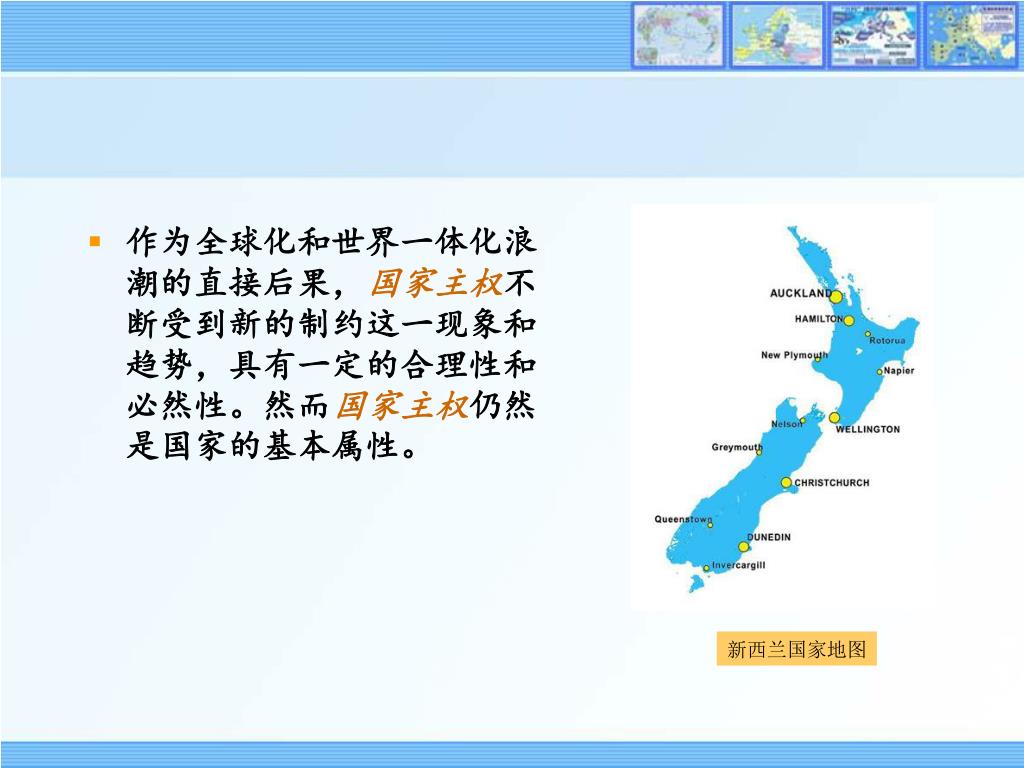
Task: Click the AUCKLAND map label
Action: tap(800, 293)
